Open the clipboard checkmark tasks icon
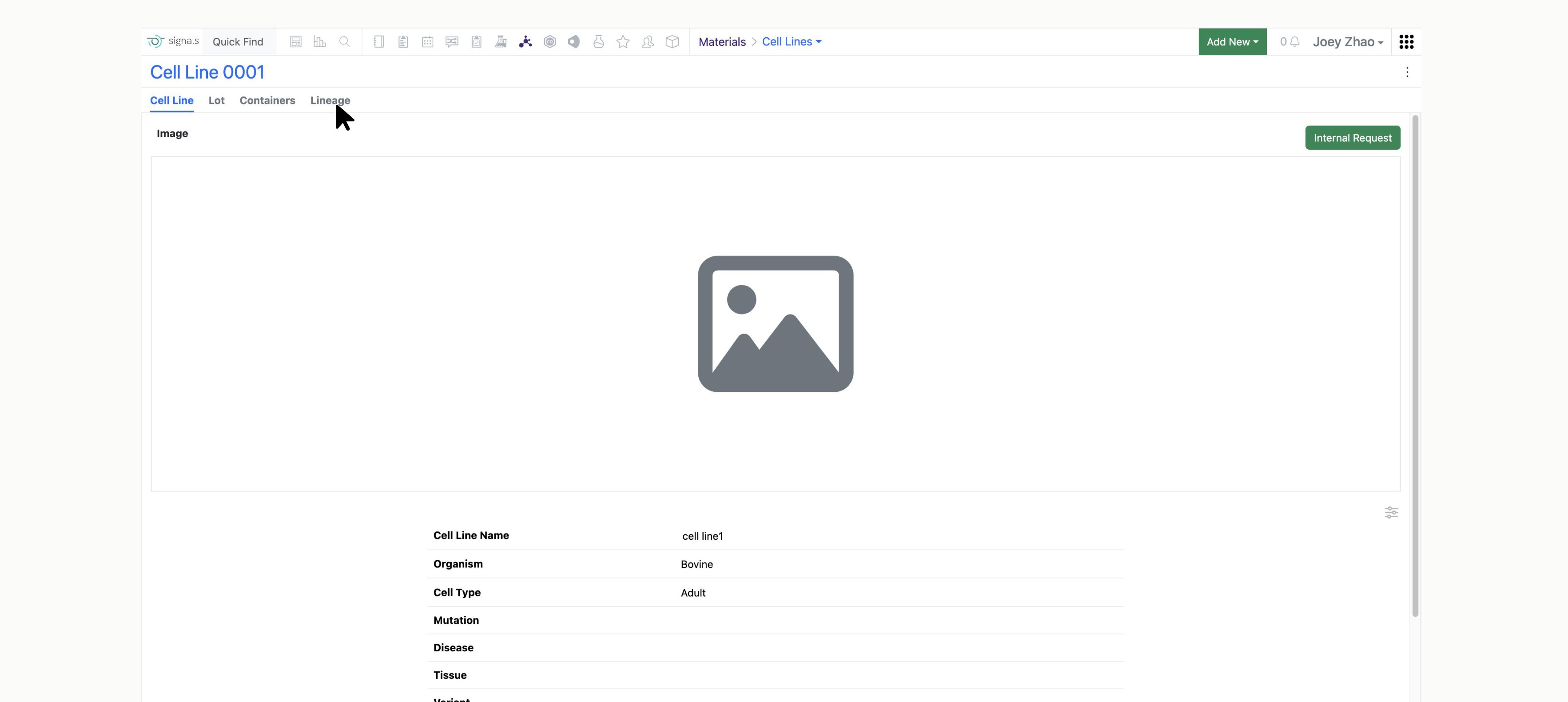 click(477, 42)
